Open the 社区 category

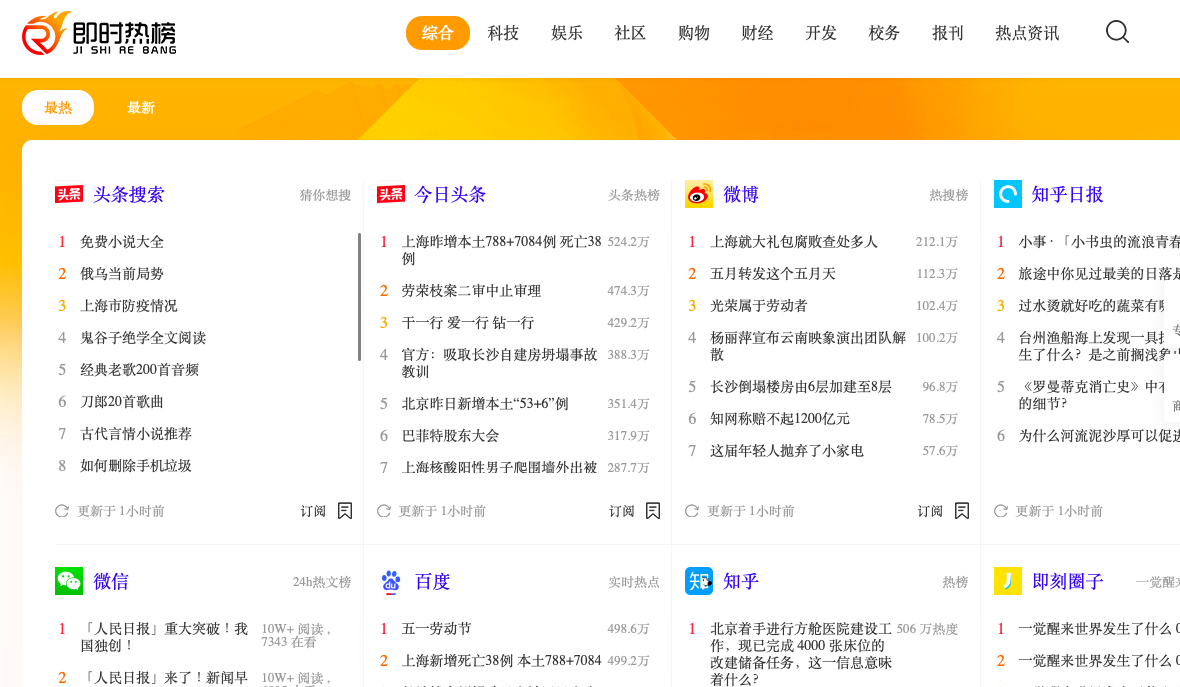tap(630, 33)
